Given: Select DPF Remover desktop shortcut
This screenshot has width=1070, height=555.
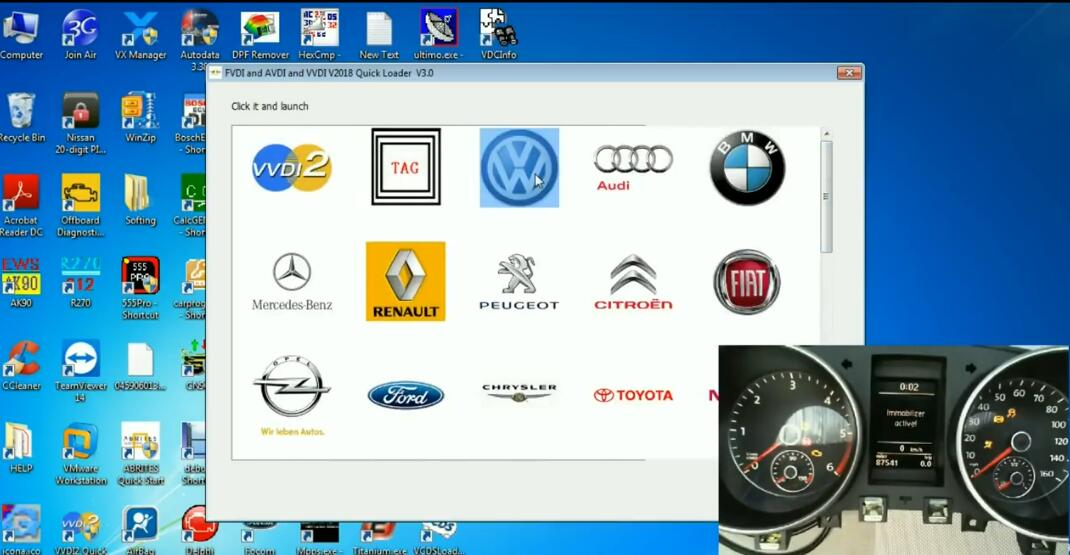Looking at the screenshot, I should pos(260,35).
